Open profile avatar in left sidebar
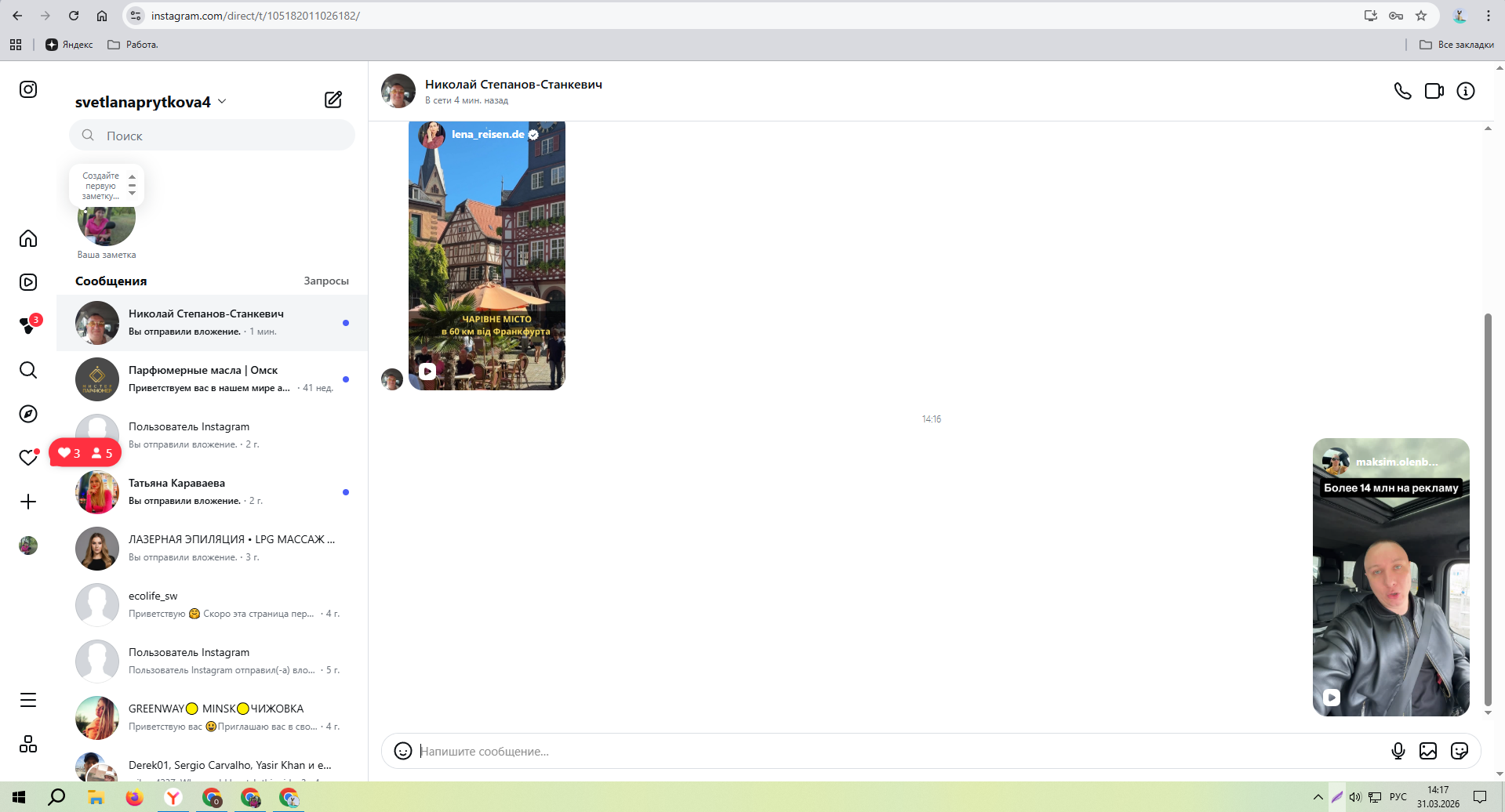Screen dimensions: 1505x812 coord(28,546)
